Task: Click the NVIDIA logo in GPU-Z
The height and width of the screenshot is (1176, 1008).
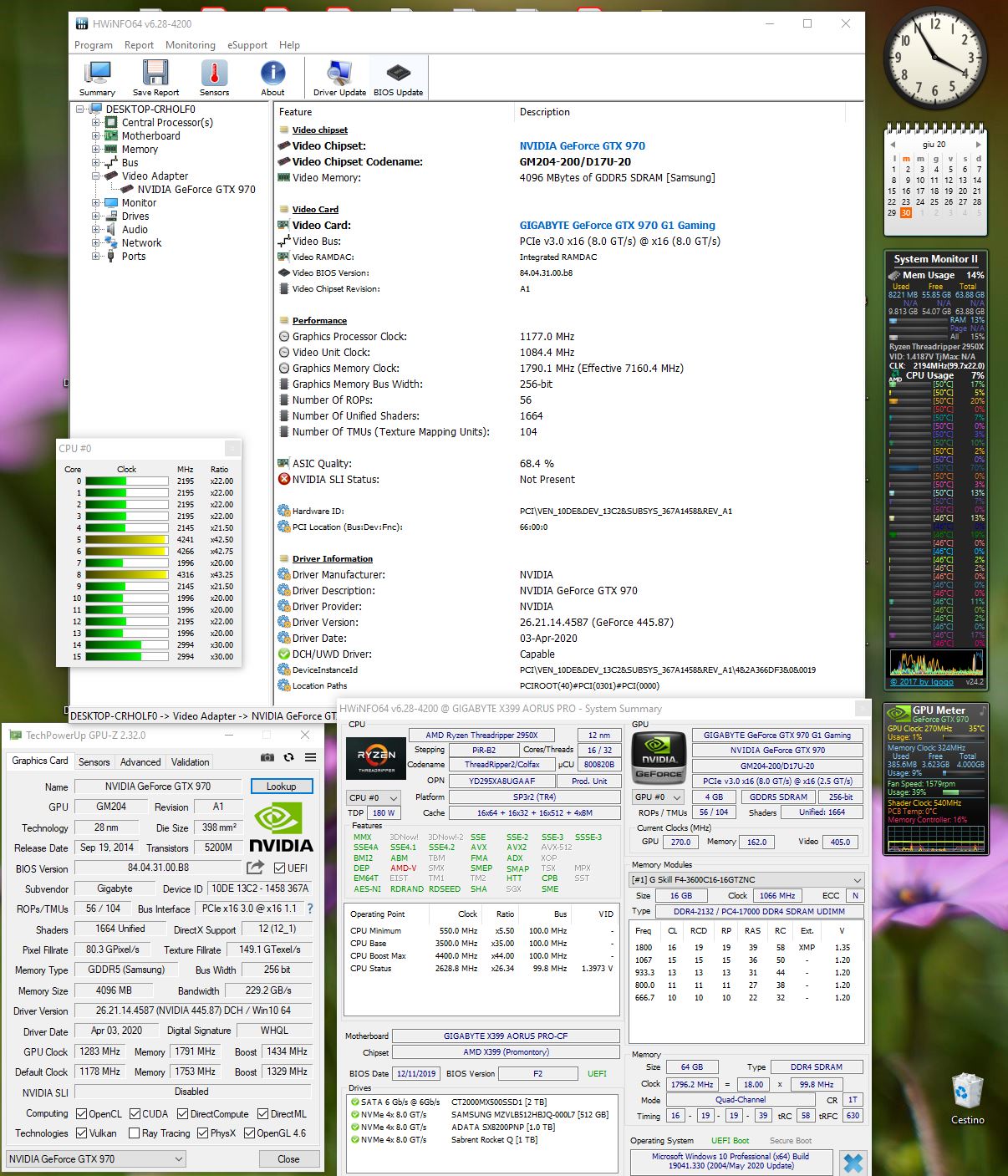Action: tap(282, 827)
